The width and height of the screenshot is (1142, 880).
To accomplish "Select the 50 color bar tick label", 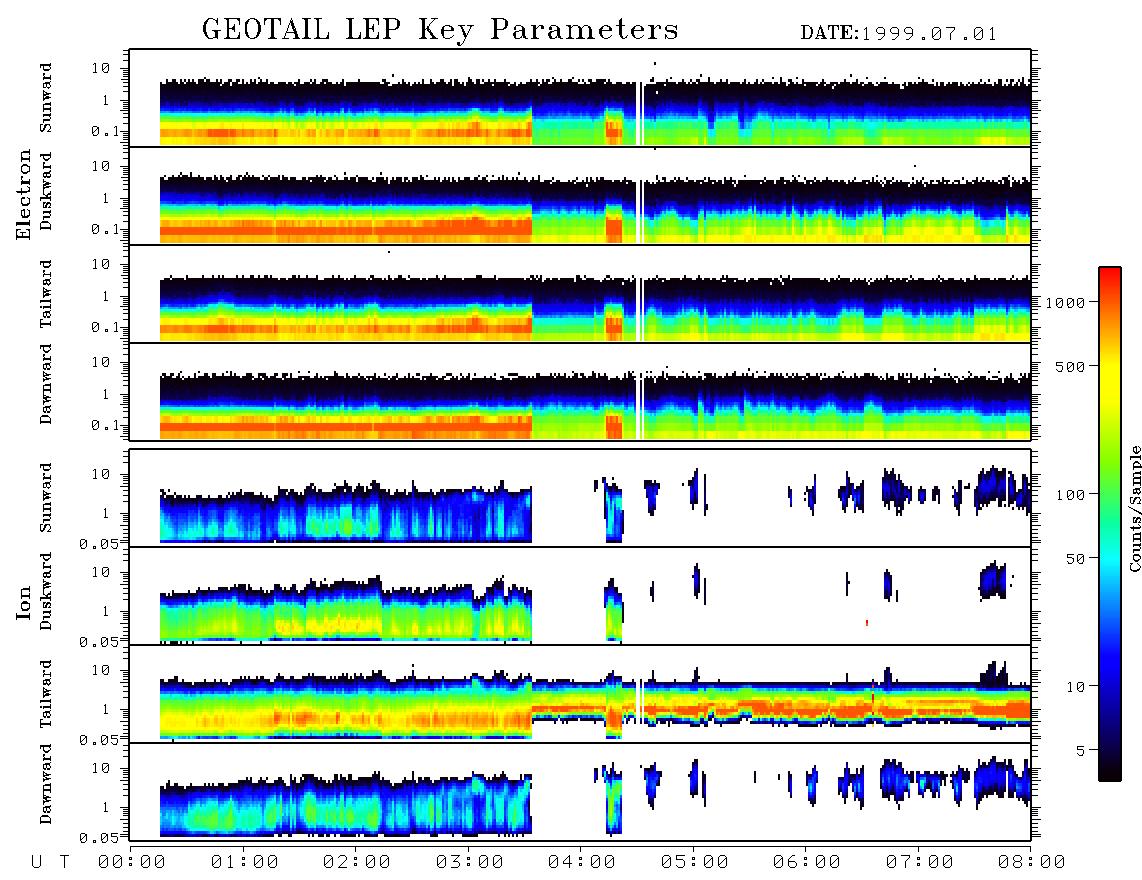I will 1076,559.
